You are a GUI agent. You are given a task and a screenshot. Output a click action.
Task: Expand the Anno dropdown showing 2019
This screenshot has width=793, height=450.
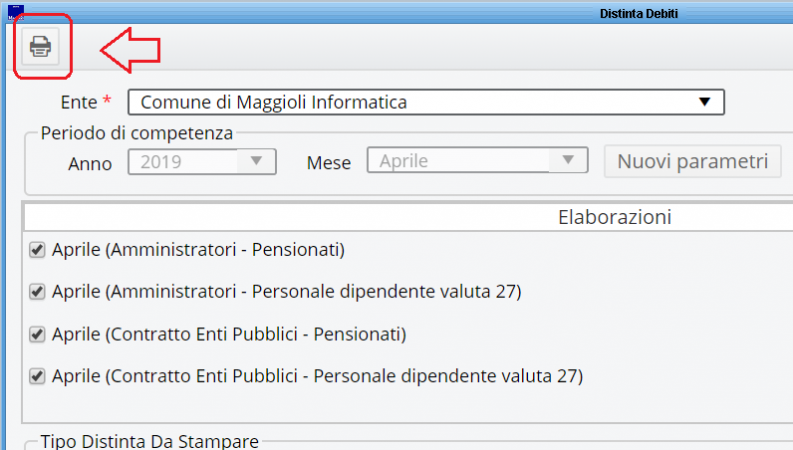click(x=255, y=160)
